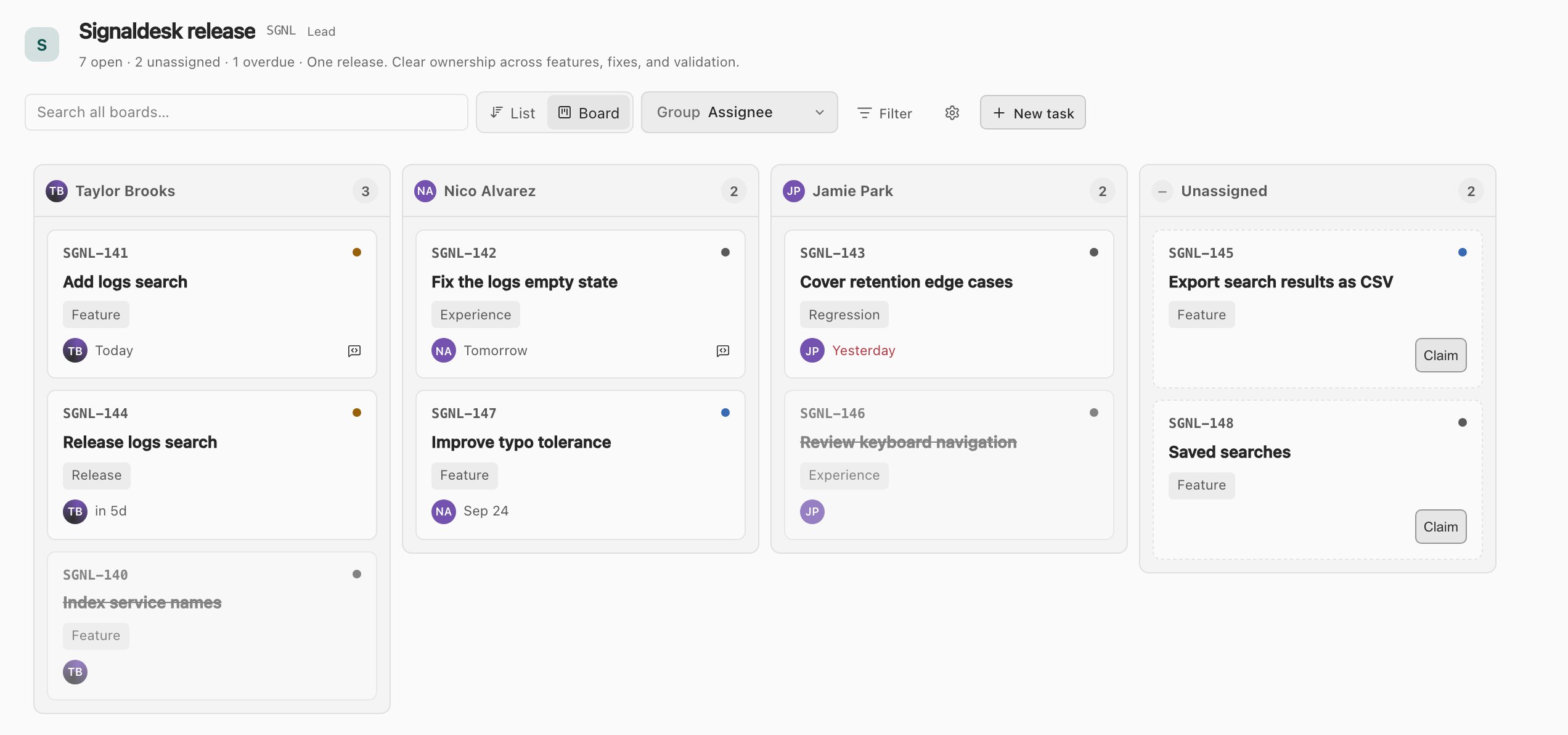Click the TB avatar on Release logs search card
This screenshot has width=1568, height=735.
75,512
